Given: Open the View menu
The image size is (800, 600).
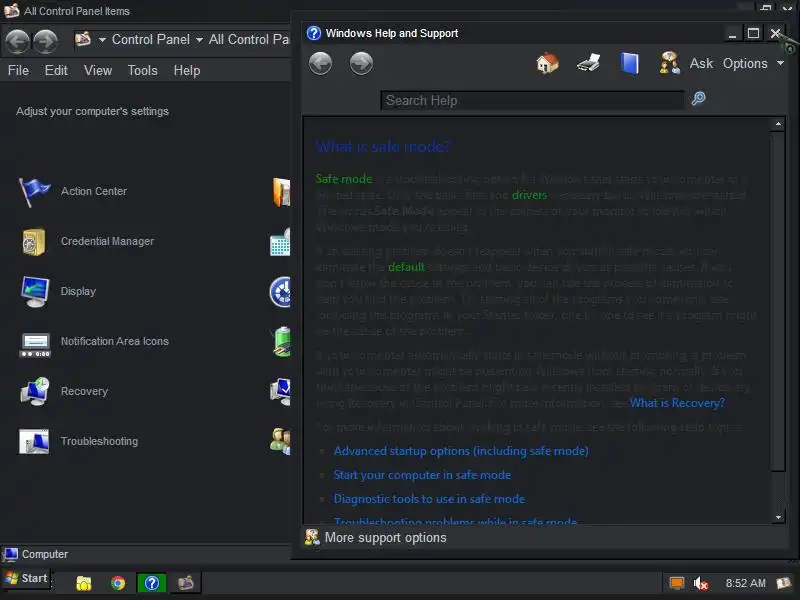Looking at the screenshot, I should pyautogui.click(x=97, y=70).
